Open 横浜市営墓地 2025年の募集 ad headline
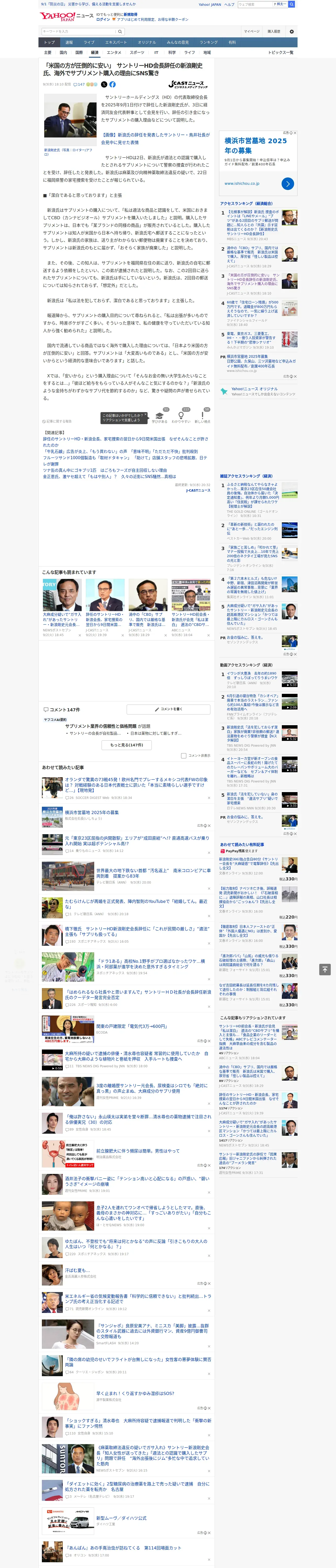 92,812
